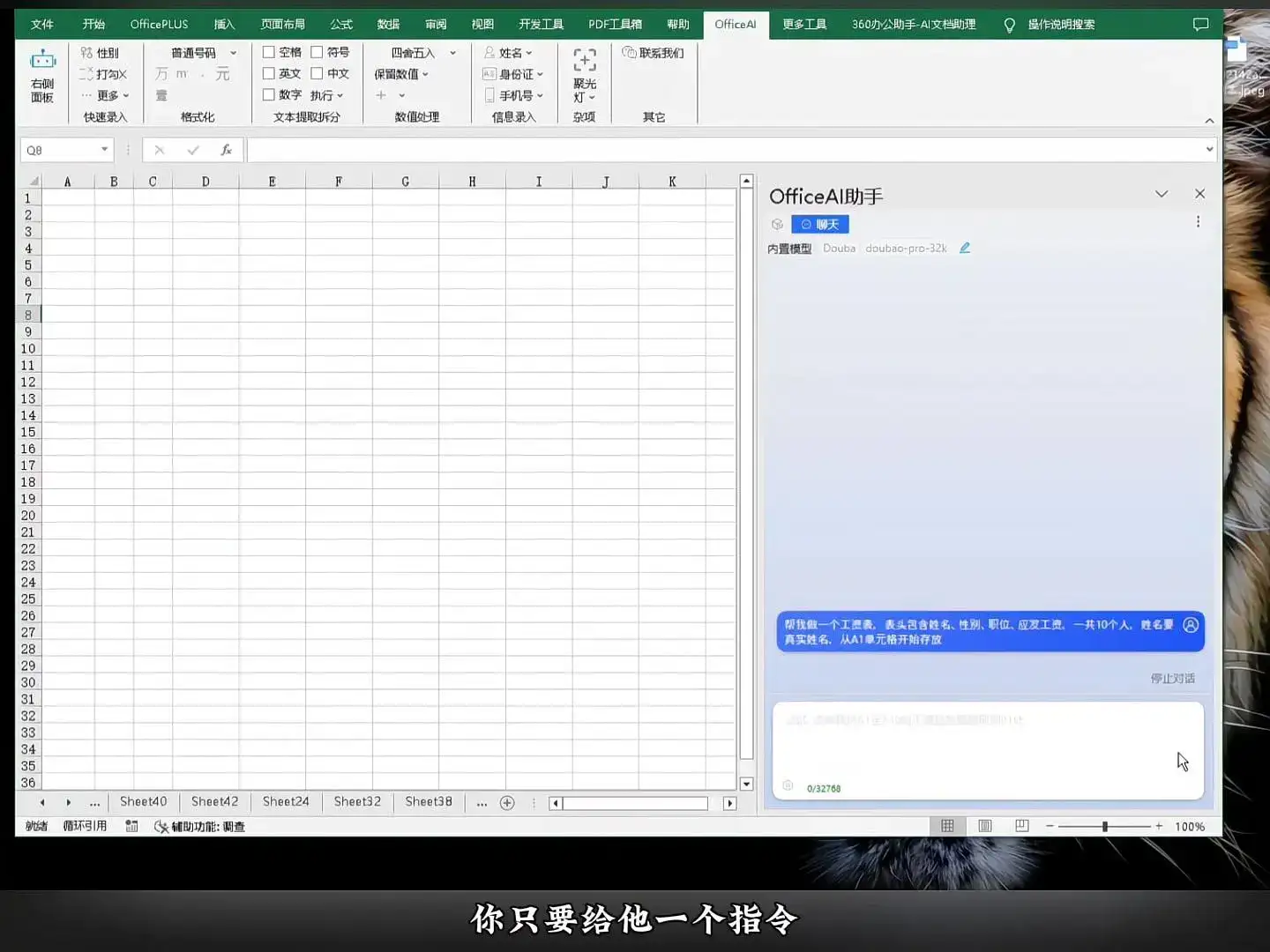
Task: Click the insert function fx icon
Action: [x=226, y=151]
